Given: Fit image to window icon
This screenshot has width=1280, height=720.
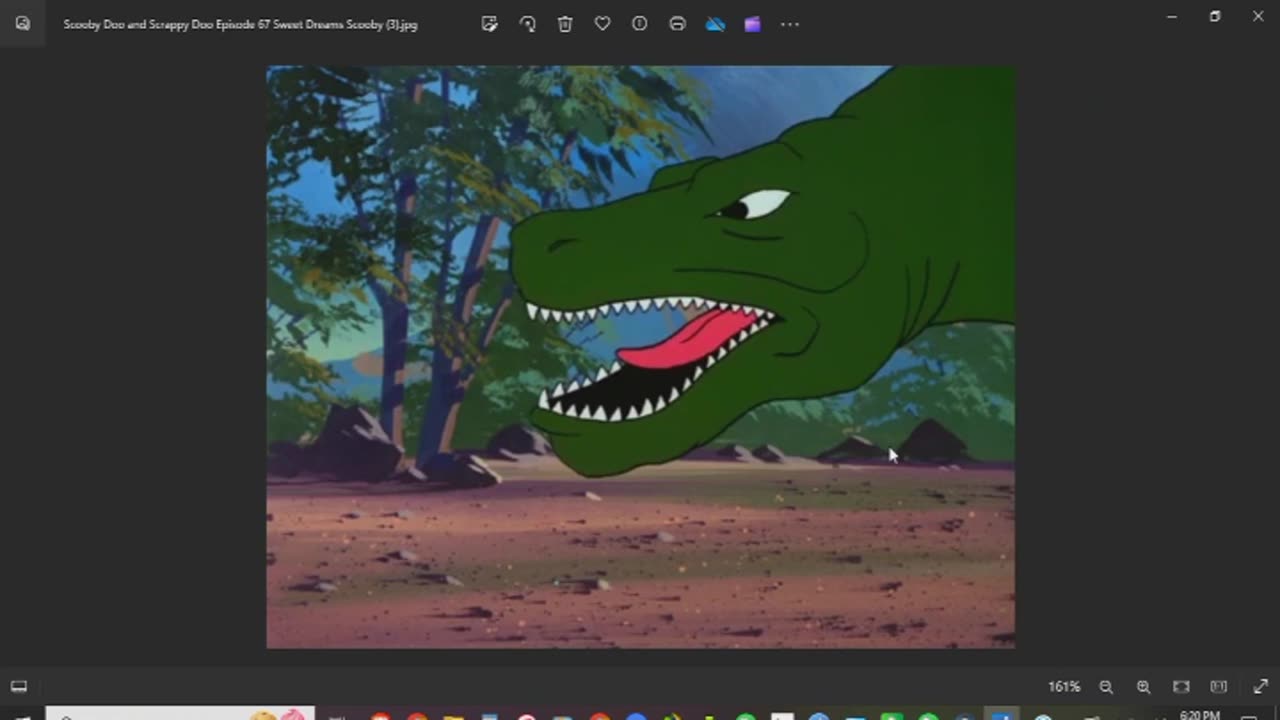Looking at the screenshot, I should 1181,687.
